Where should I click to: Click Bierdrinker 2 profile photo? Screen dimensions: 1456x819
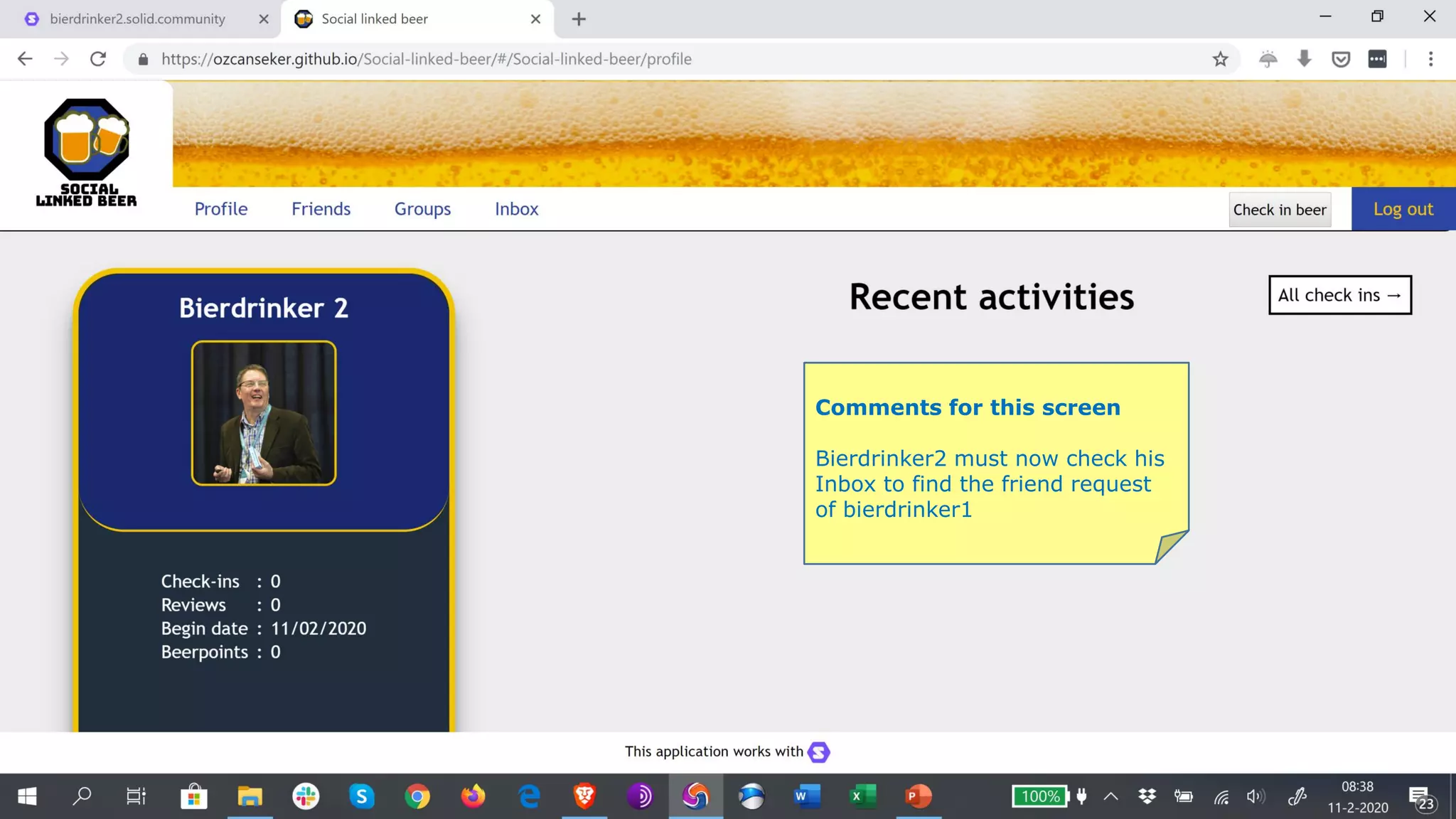(x=264, y=413)
